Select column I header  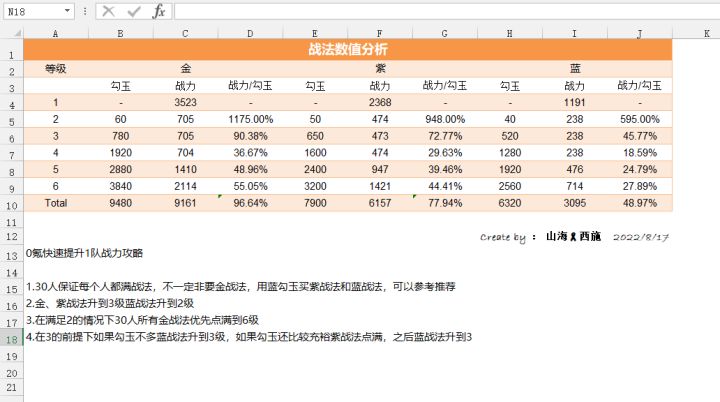[x=574, y=34]
